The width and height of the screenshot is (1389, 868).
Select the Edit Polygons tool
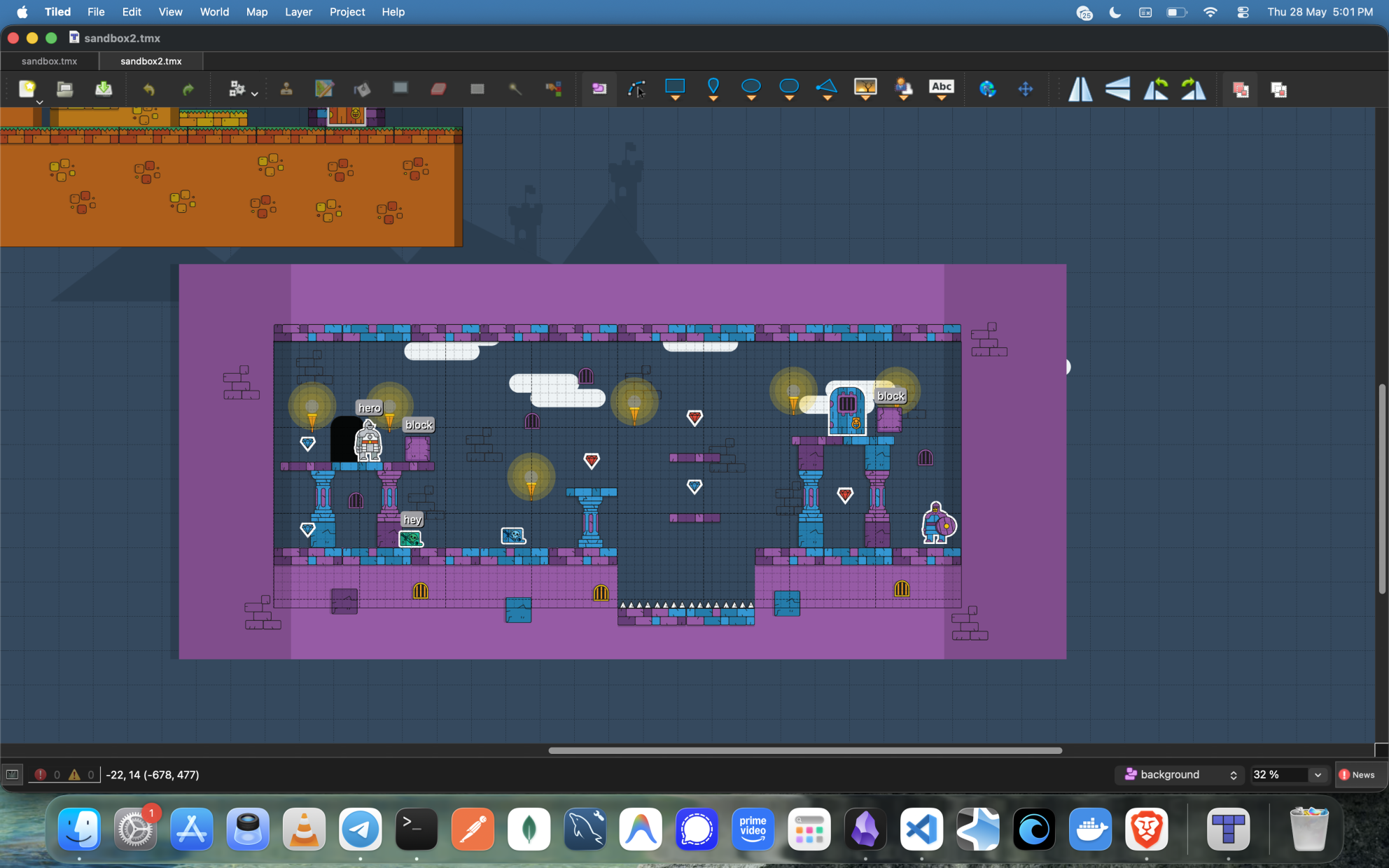pyautogui.click(x=636, y=89)
